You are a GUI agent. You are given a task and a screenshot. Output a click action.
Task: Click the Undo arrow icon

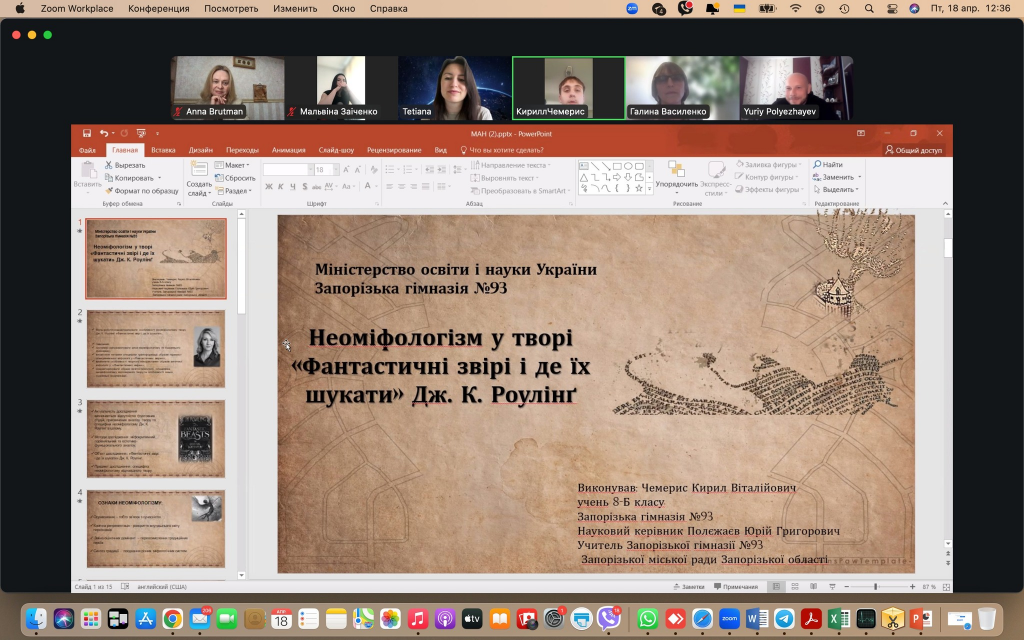[103, 133]
